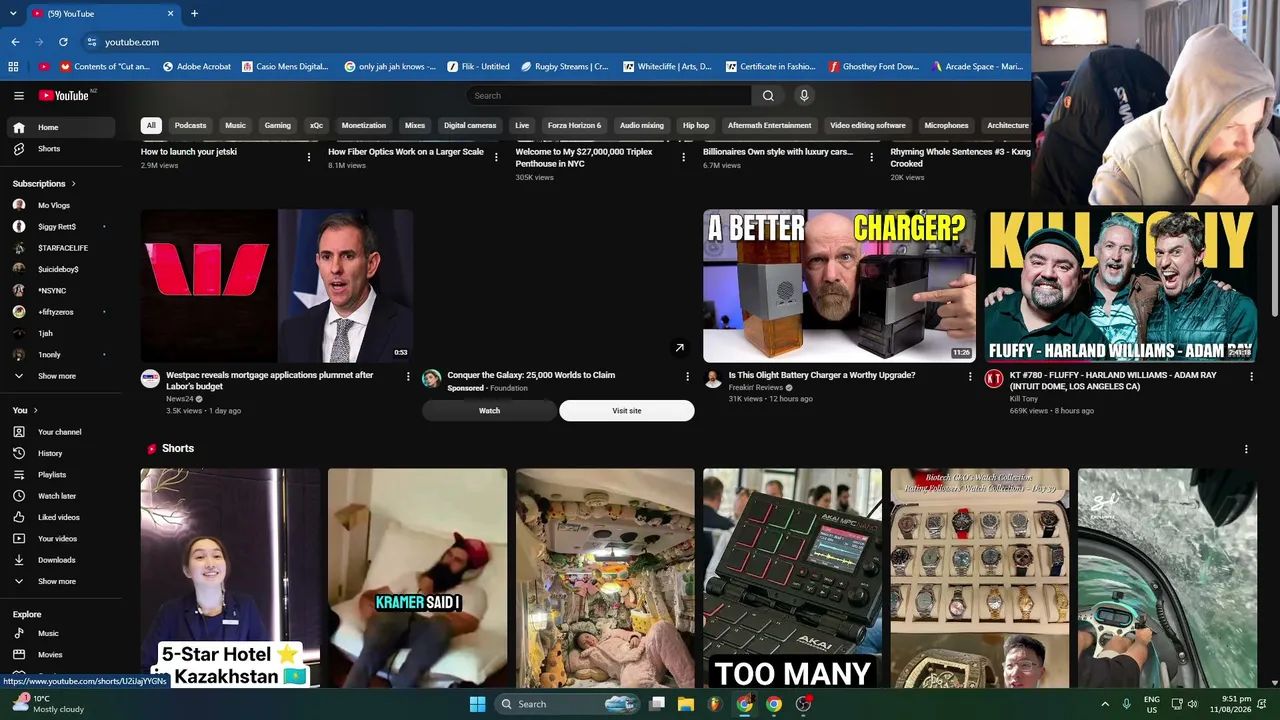Screen dimensions: 1280x720
Task: Open File Explorer from the taskbar
Action: (x=686, y=704)
